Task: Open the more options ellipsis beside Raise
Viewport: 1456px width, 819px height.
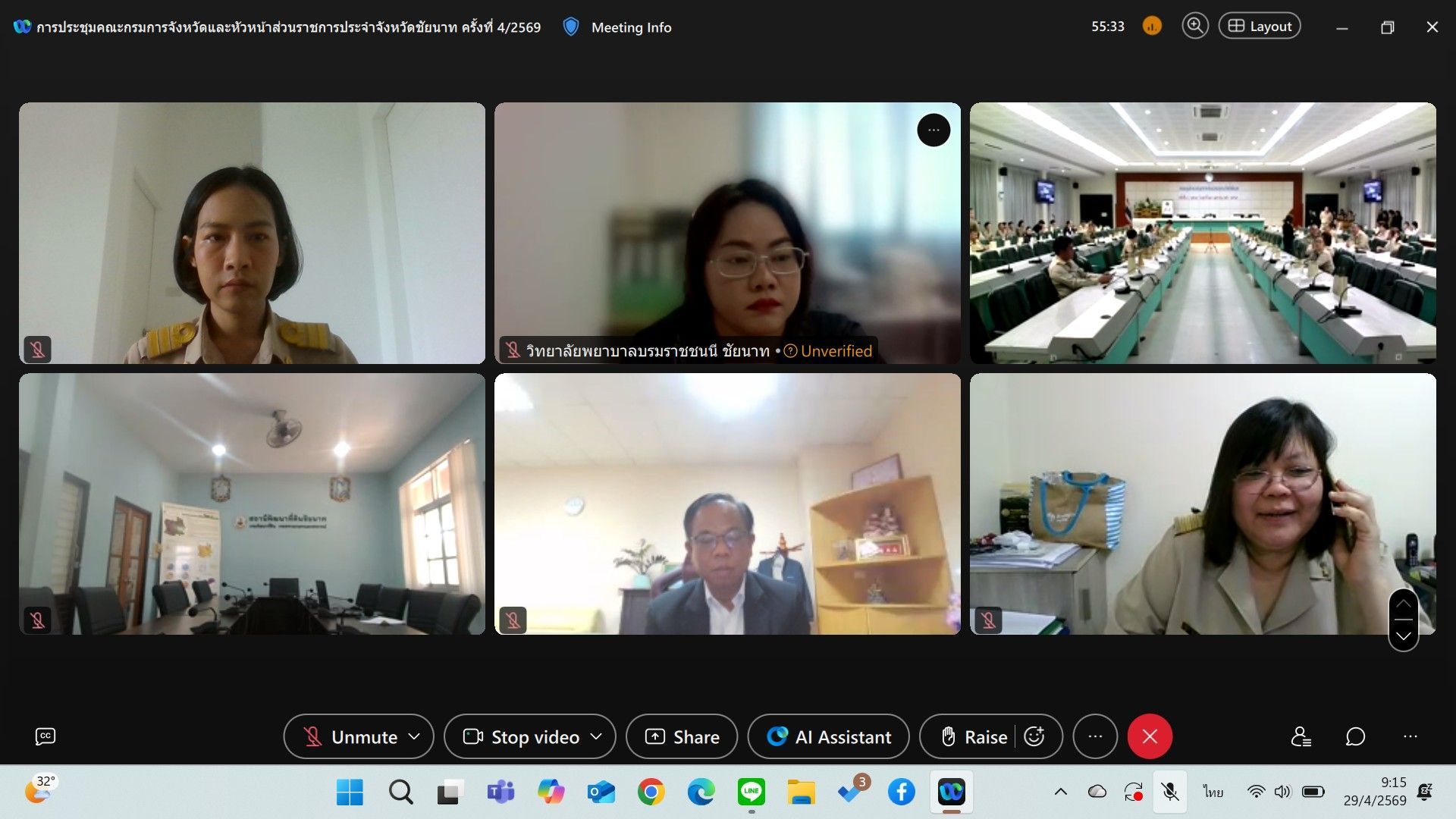Action: coord(1095,736)
